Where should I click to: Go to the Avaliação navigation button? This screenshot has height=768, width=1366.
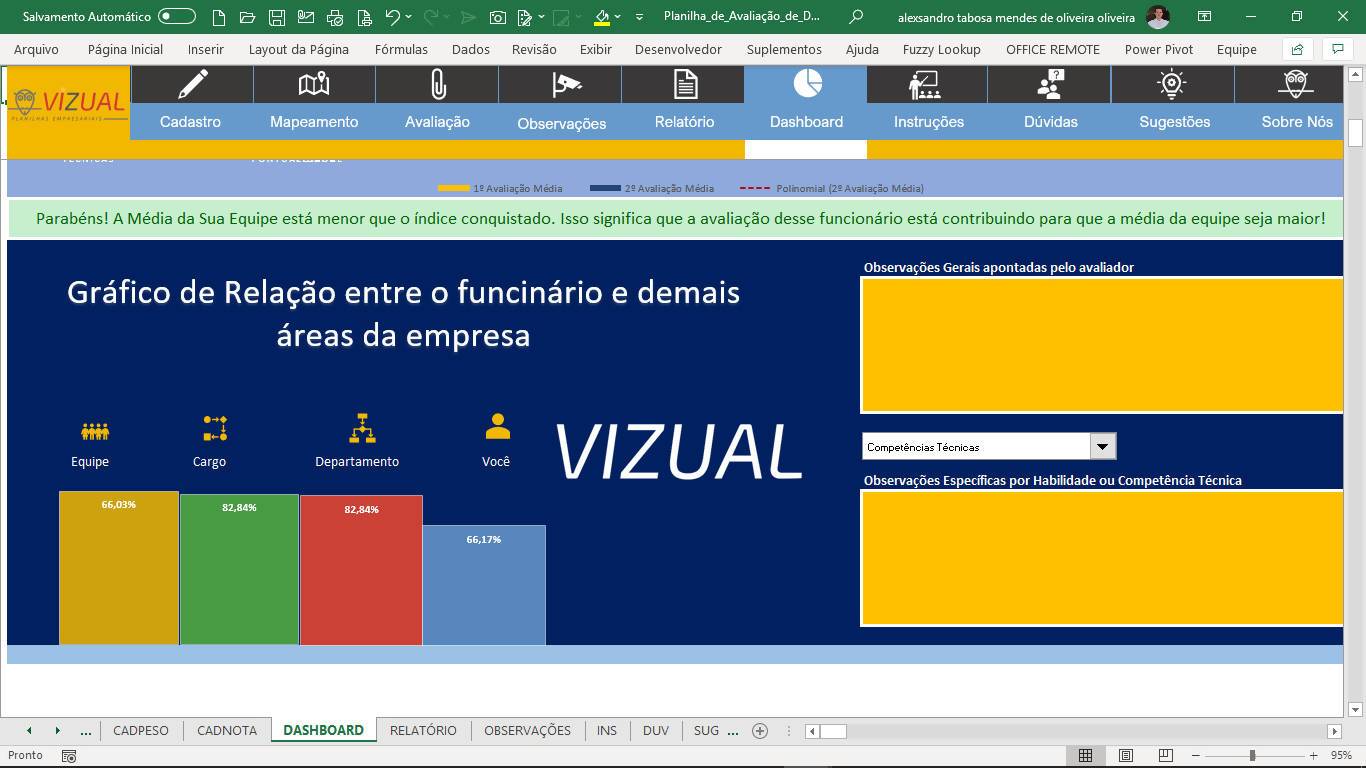tap(437, 122)
